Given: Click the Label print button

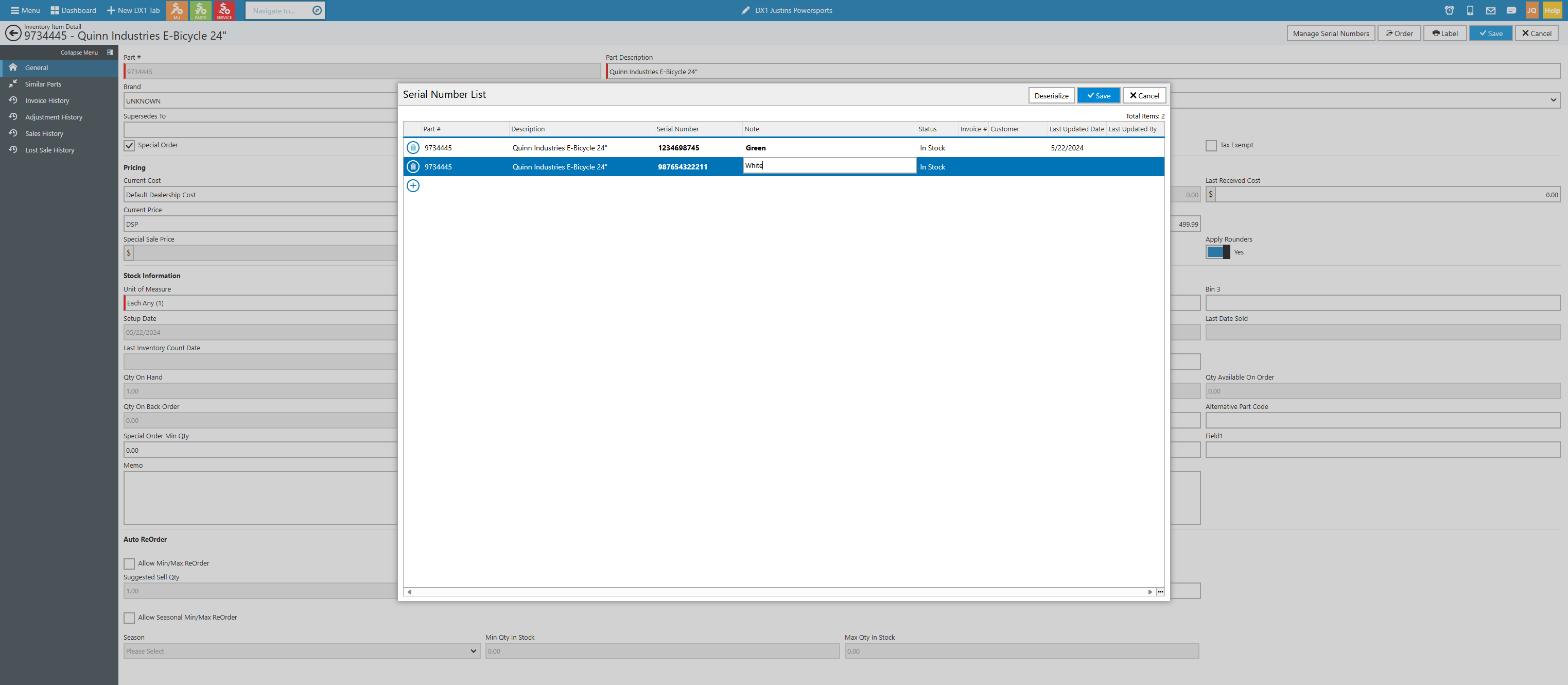Looking at the screenshot, I should tap(1444, 33).
